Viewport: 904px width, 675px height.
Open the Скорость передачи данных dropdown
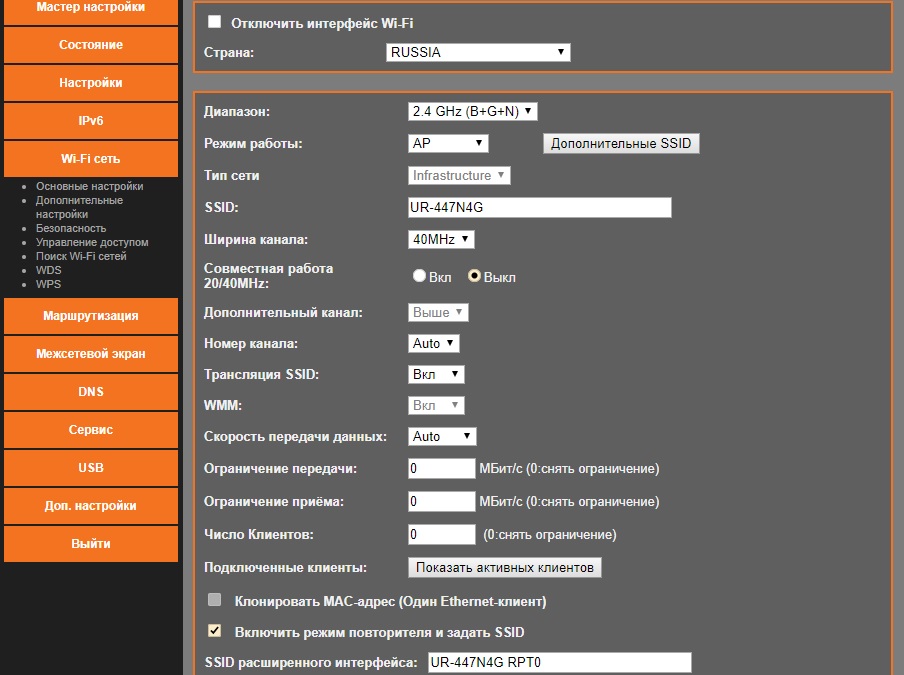click(x=442, y=436)
